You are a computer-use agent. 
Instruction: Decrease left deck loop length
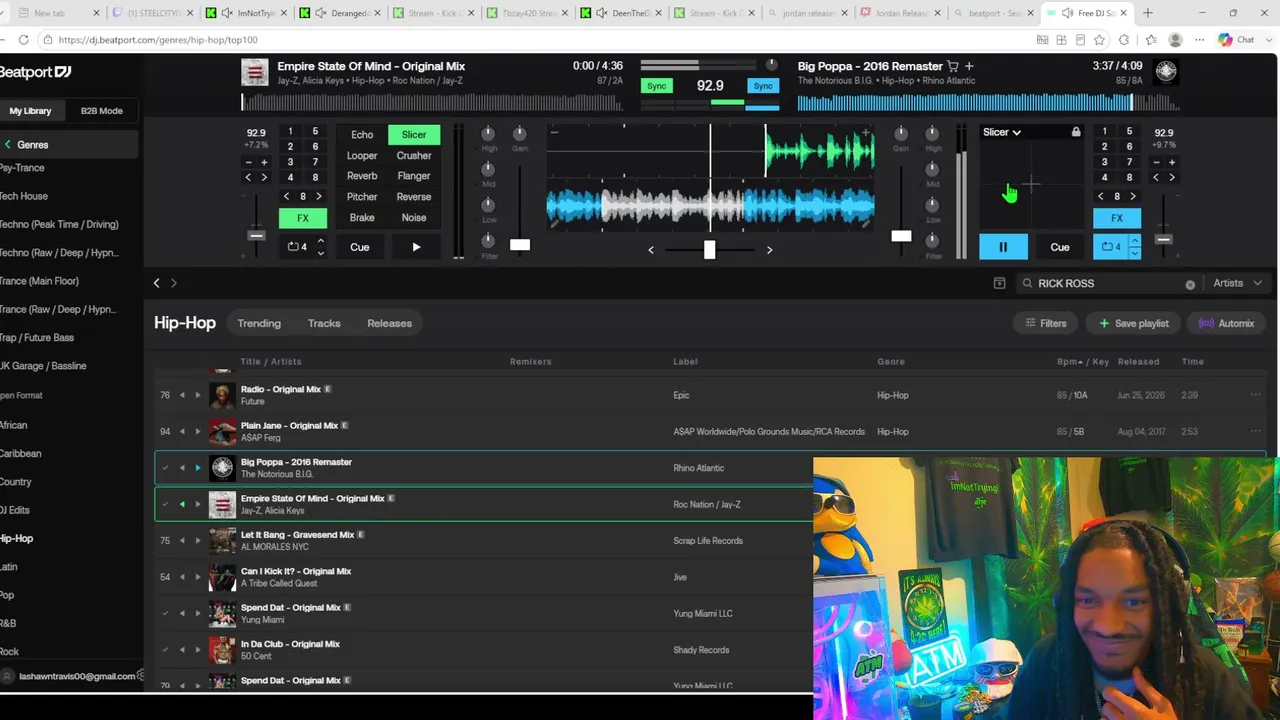click(x=320, y=253)
